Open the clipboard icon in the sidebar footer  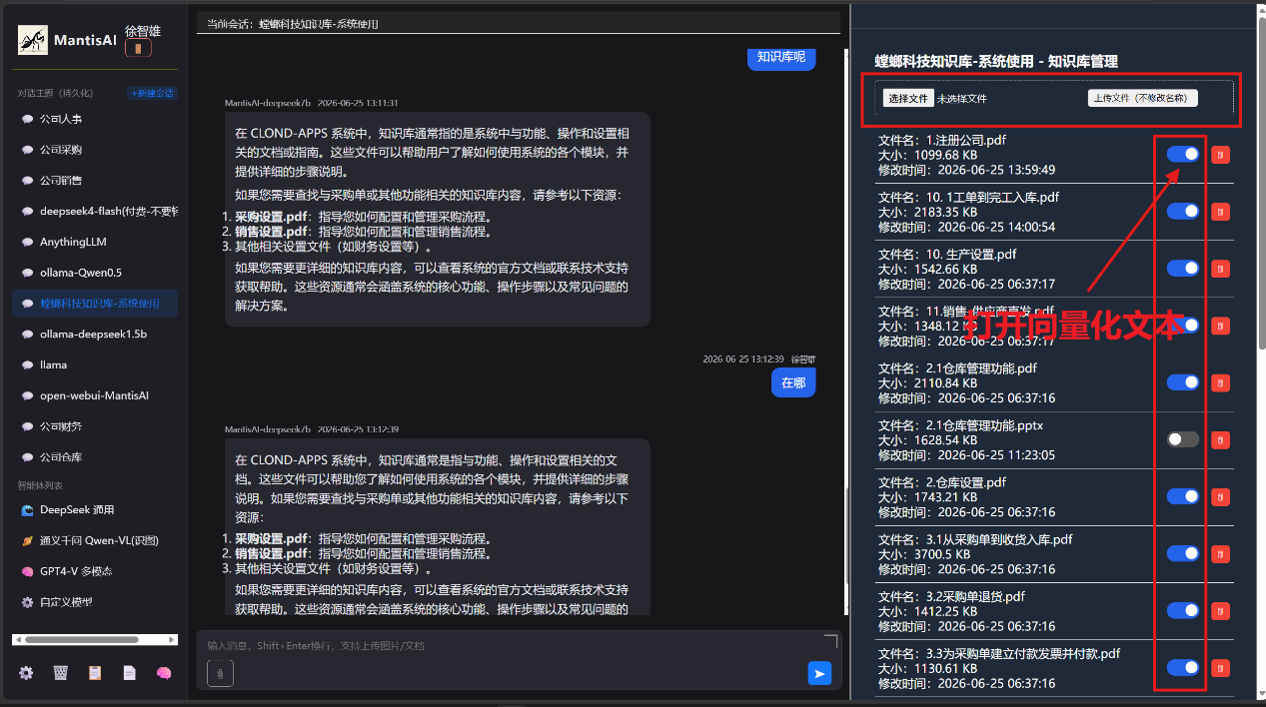(95, 673)
